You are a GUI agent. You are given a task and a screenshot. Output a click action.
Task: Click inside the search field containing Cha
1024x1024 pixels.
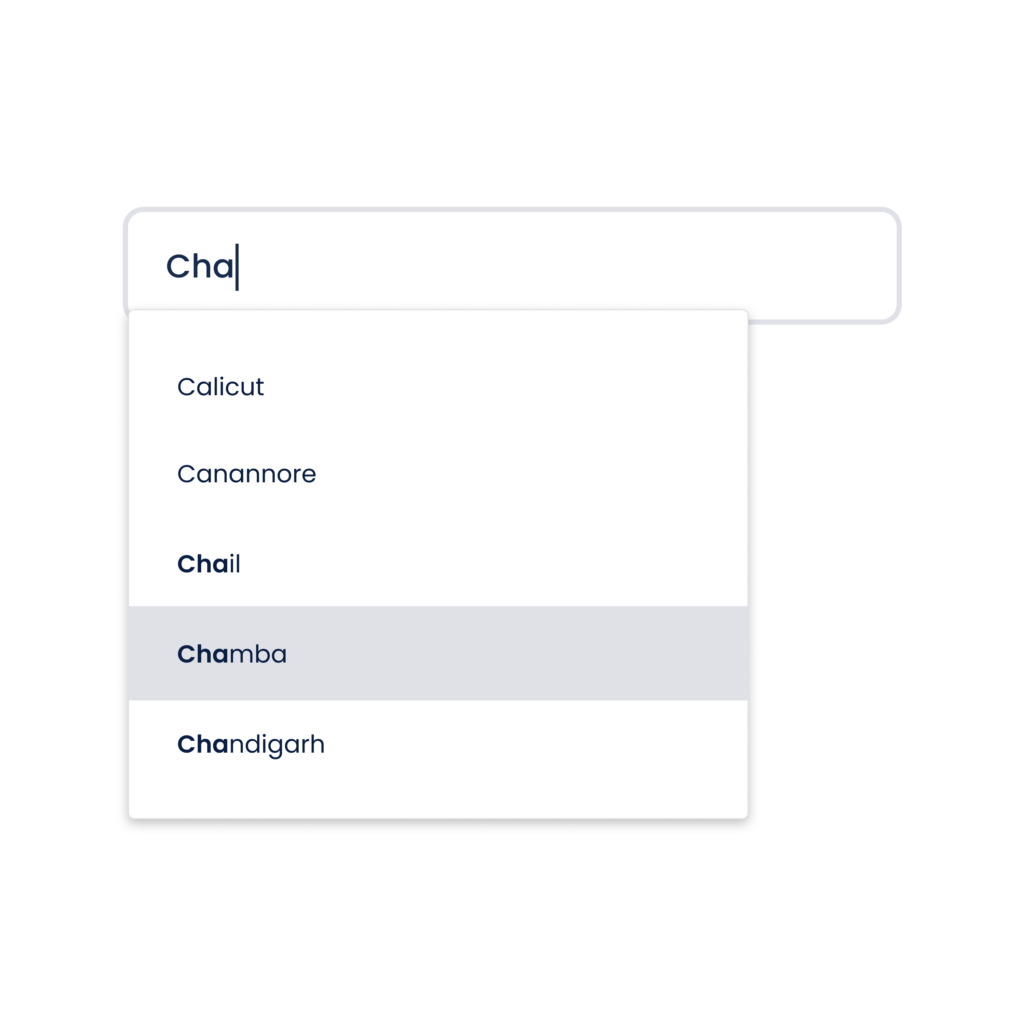click(512, 266)
